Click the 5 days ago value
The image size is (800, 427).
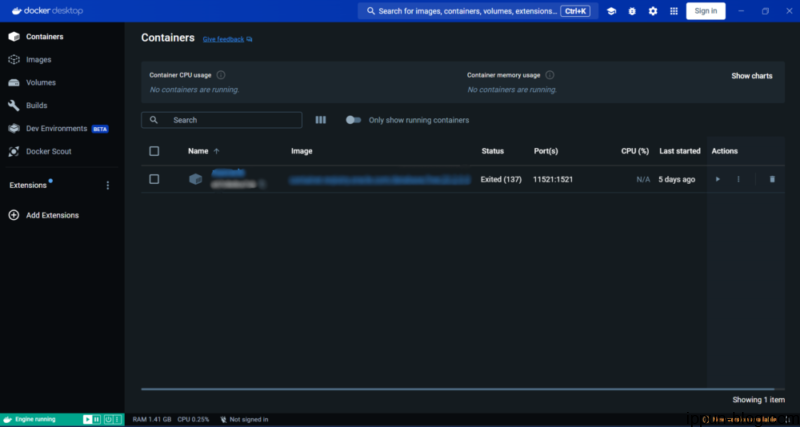(x=677, y=180)
